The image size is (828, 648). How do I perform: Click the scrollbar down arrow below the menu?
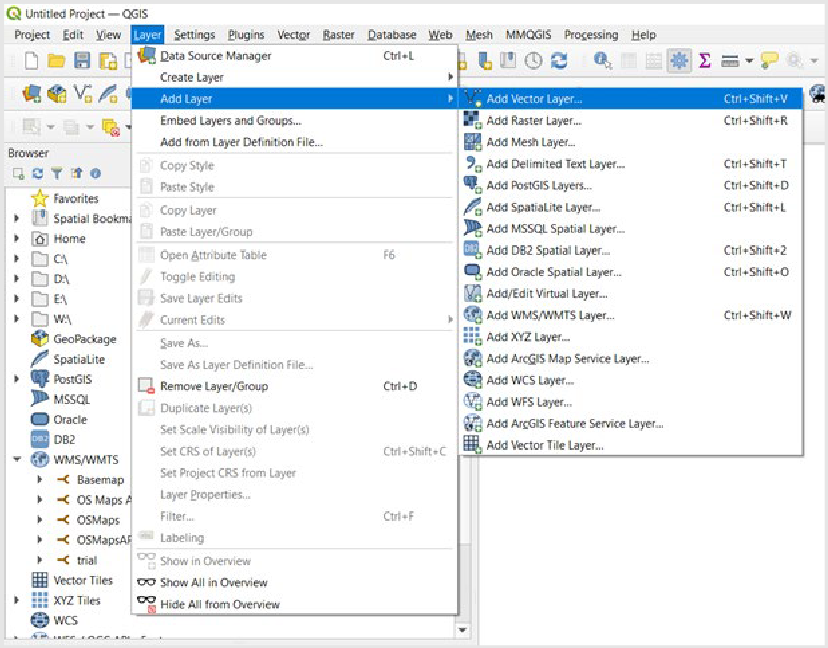(x=463, y=630)
